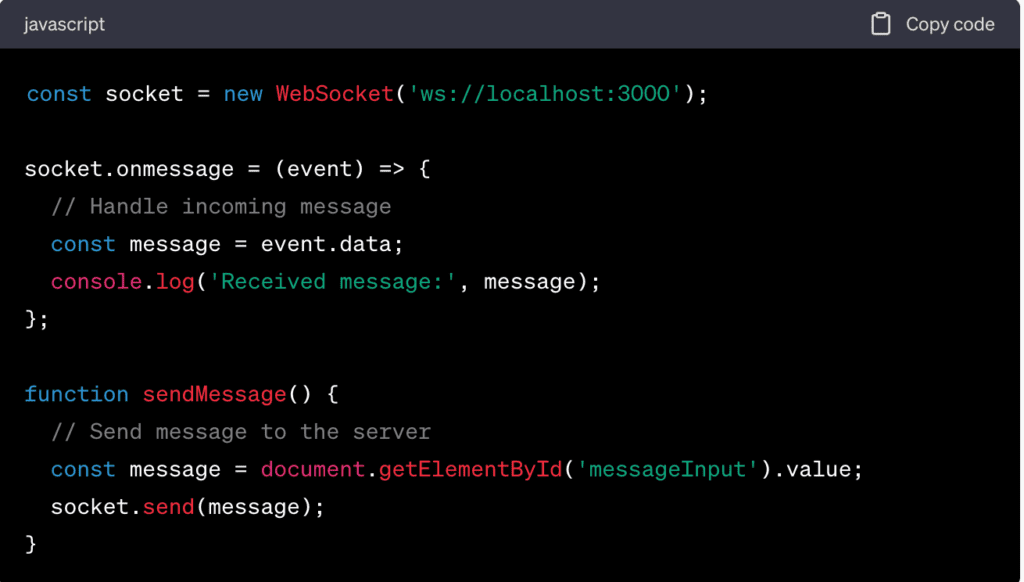This screenshot has width=1024, height=582.
Task: Click the 'ws://localhost:3000' string
Action: click(x=545, y=94)
